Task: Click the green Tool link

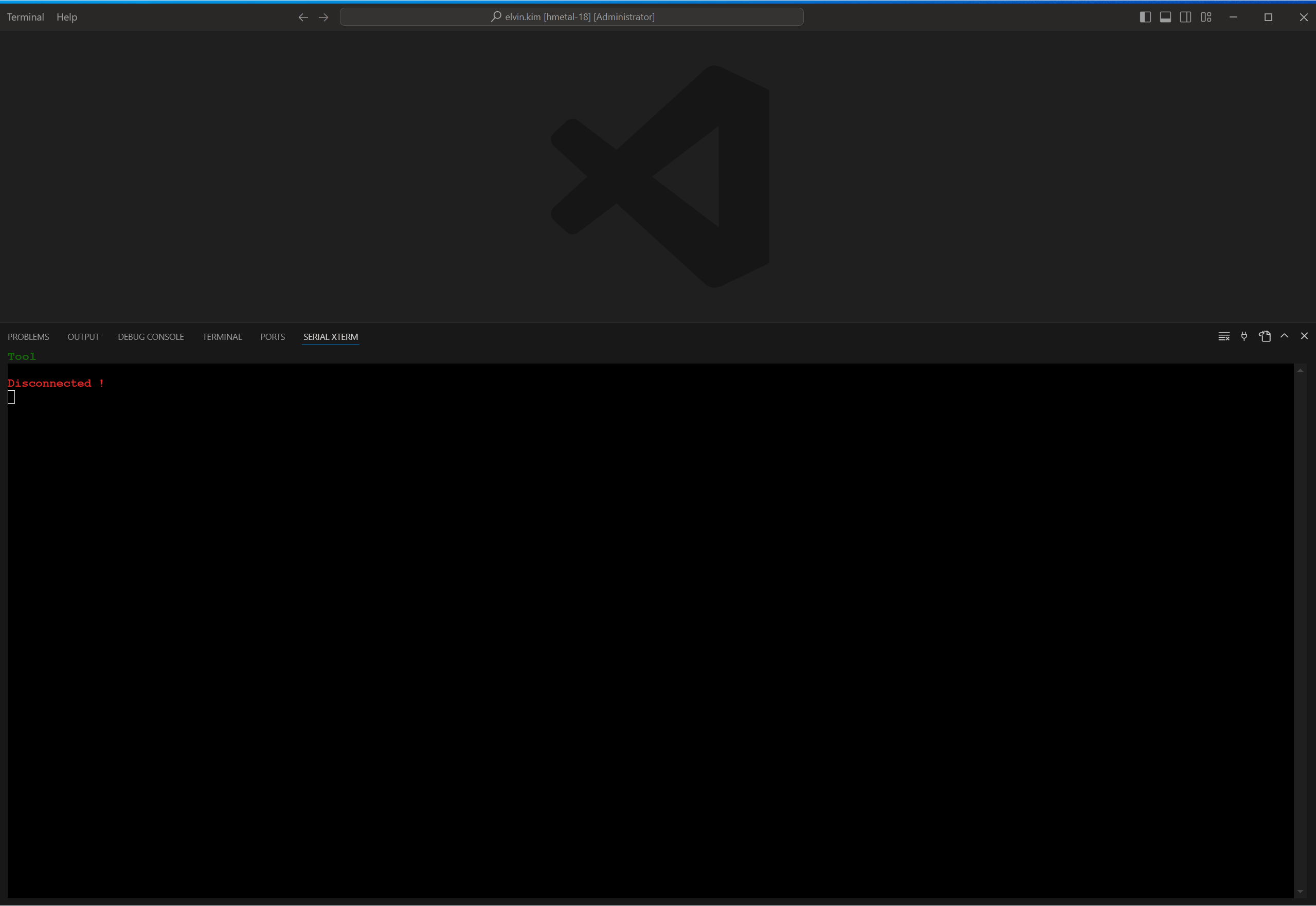Action: click(x=22, y=356)
